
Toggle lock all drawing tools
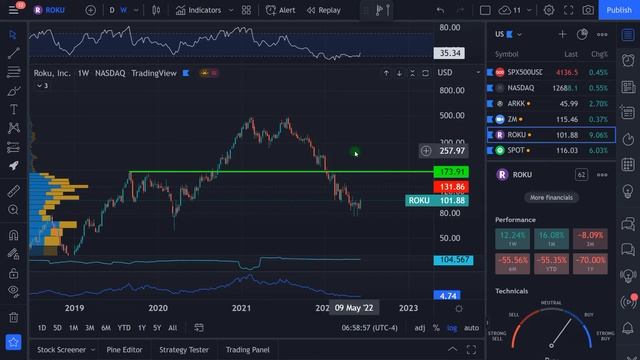pyautogui.click(x=13, y=273)
